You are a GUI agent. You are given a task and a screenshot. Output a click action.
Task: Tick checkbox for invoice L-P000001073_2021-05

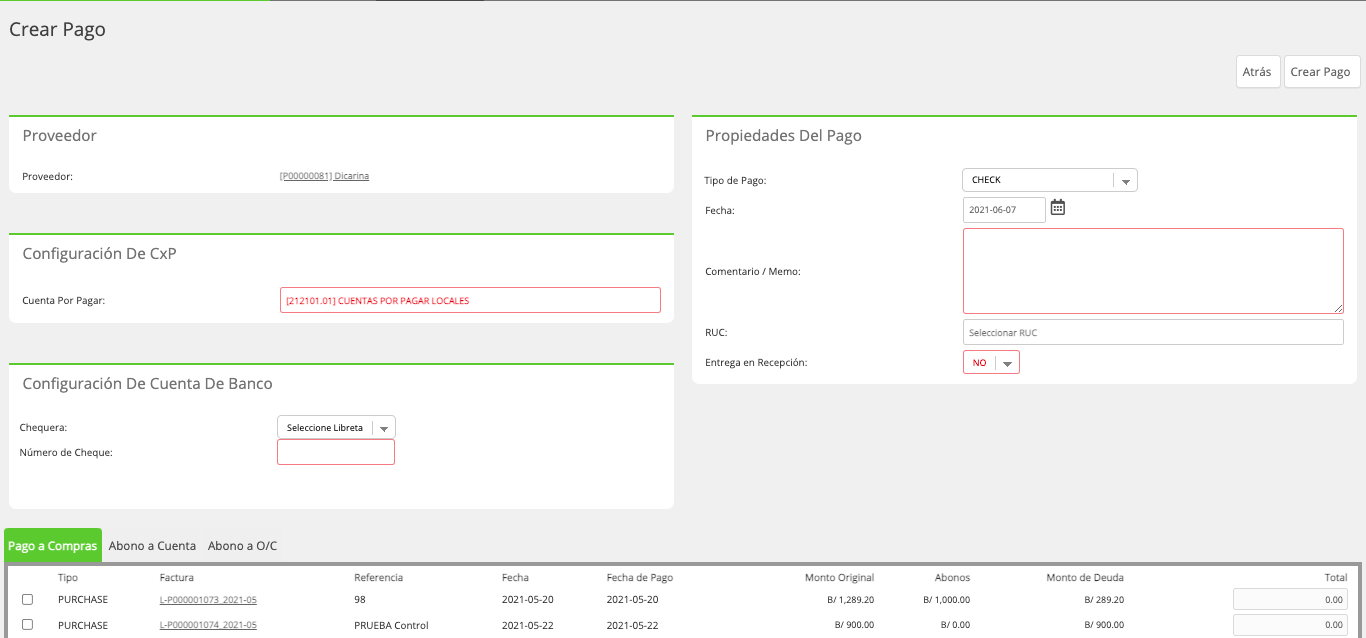[28, 600]
